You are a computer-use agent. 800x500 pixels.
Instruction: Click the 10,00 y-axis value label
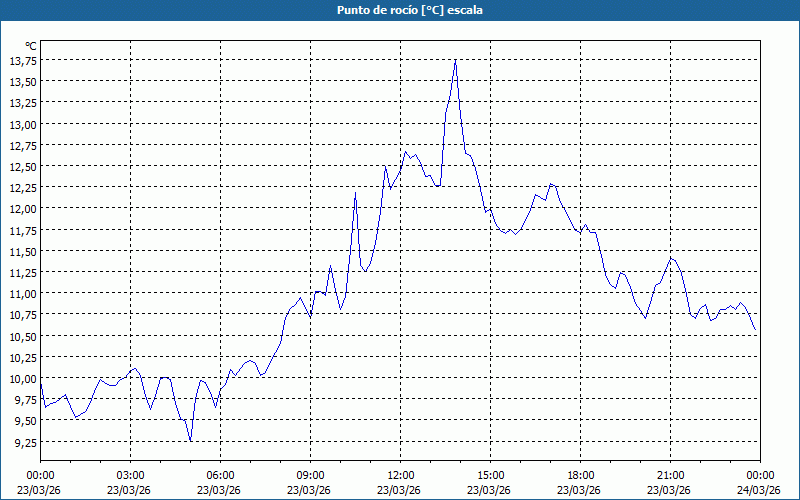(x=23, y=379)
